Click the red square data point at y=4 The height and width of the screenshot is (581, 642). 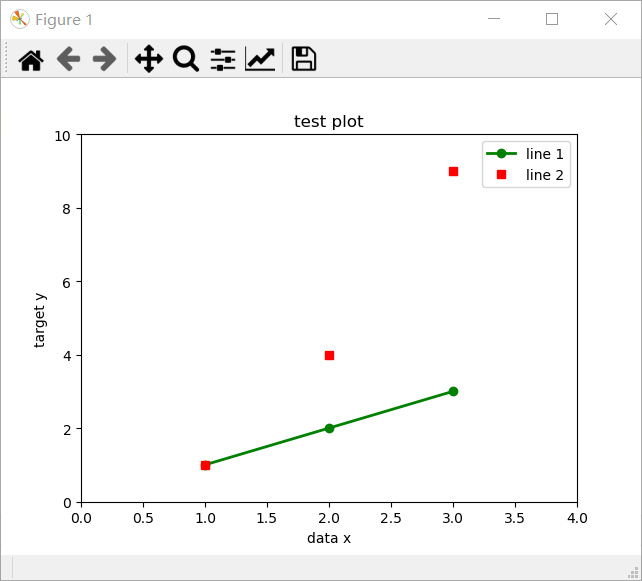coord(329,355)
